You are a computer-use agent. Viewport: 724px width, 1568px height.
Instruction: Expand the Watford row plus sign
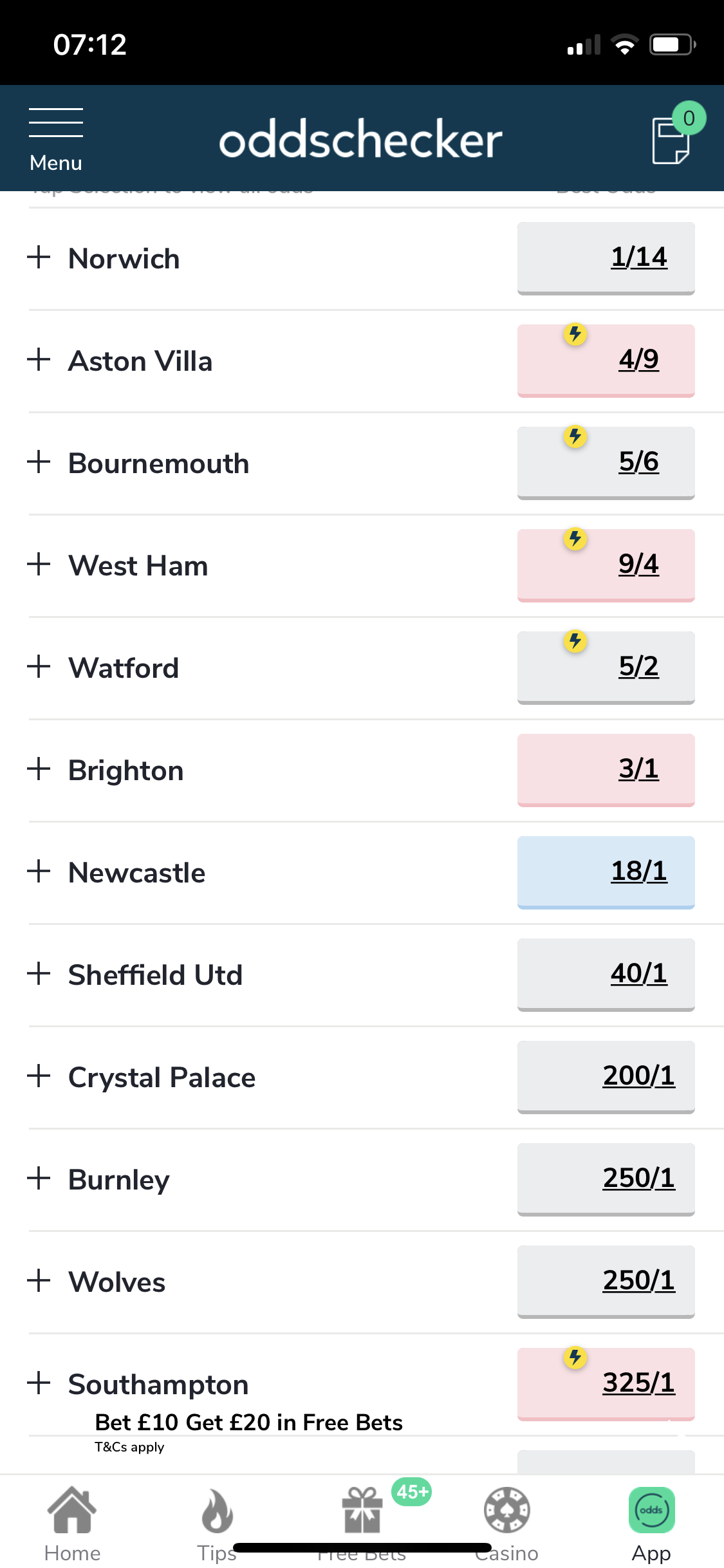(x=39, y=666)
